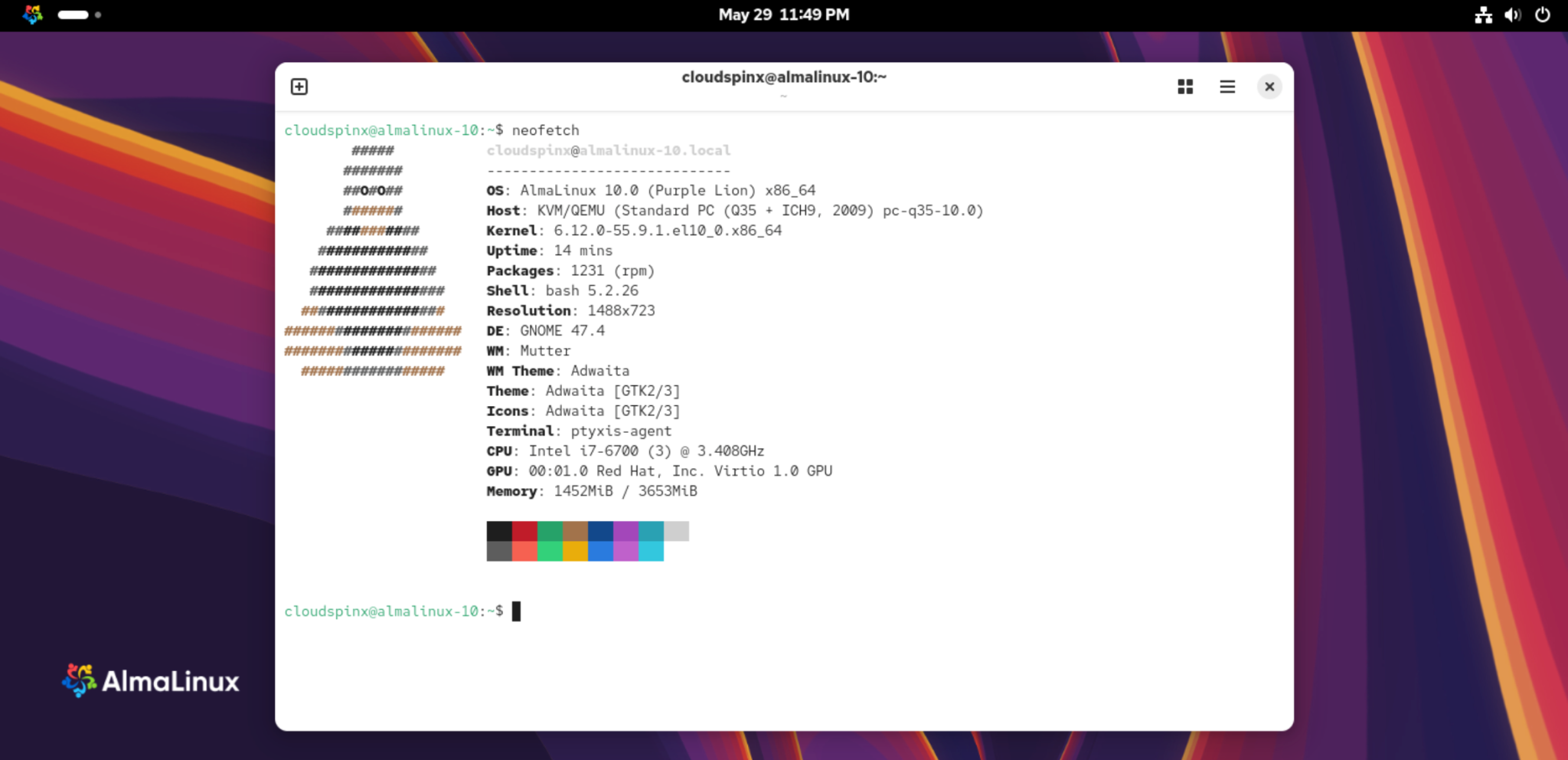The image size is (1568, 760).
Task: Click the AlmaLinux logo in the top bar
Action: [32, 14]
